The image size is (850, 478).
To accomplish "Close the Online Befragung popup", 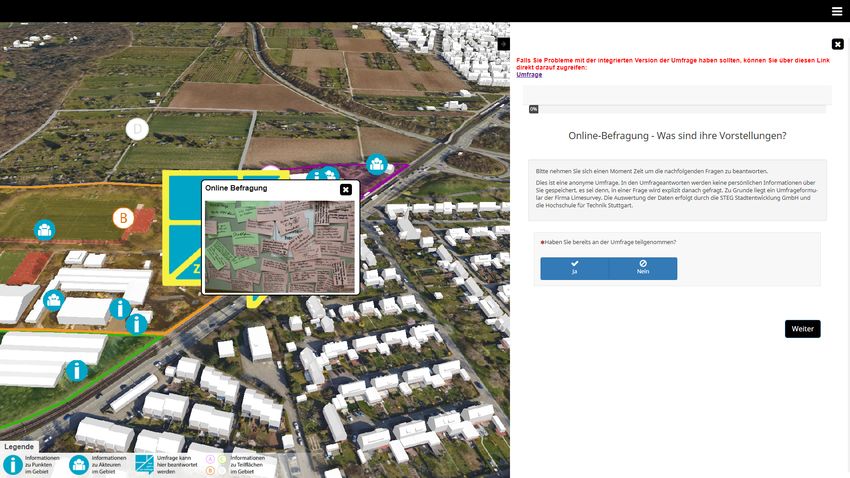I will [x=345, y=189].
